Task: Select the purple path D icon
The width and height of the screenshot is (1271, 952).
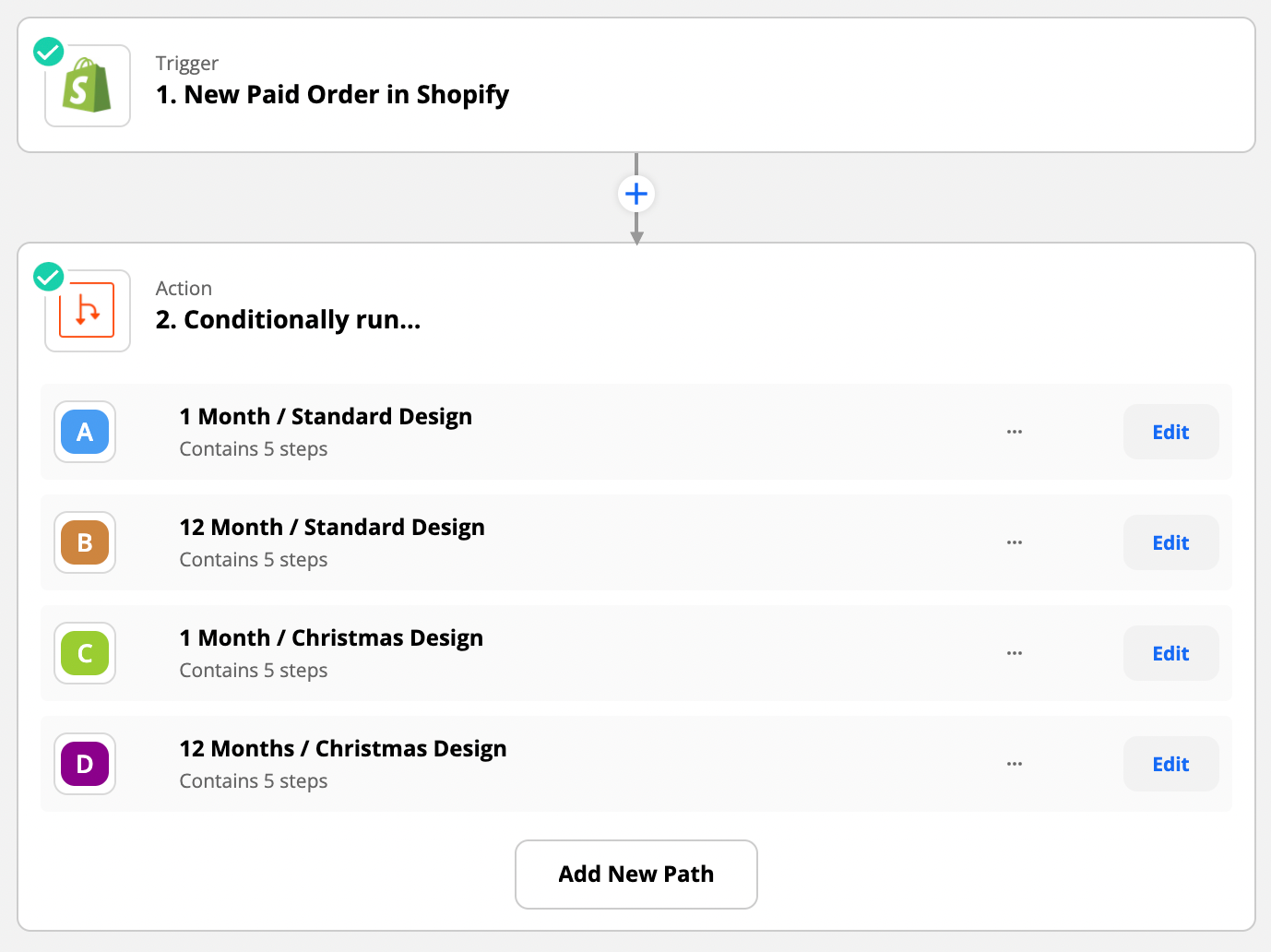Action: (x=85, y=764)
